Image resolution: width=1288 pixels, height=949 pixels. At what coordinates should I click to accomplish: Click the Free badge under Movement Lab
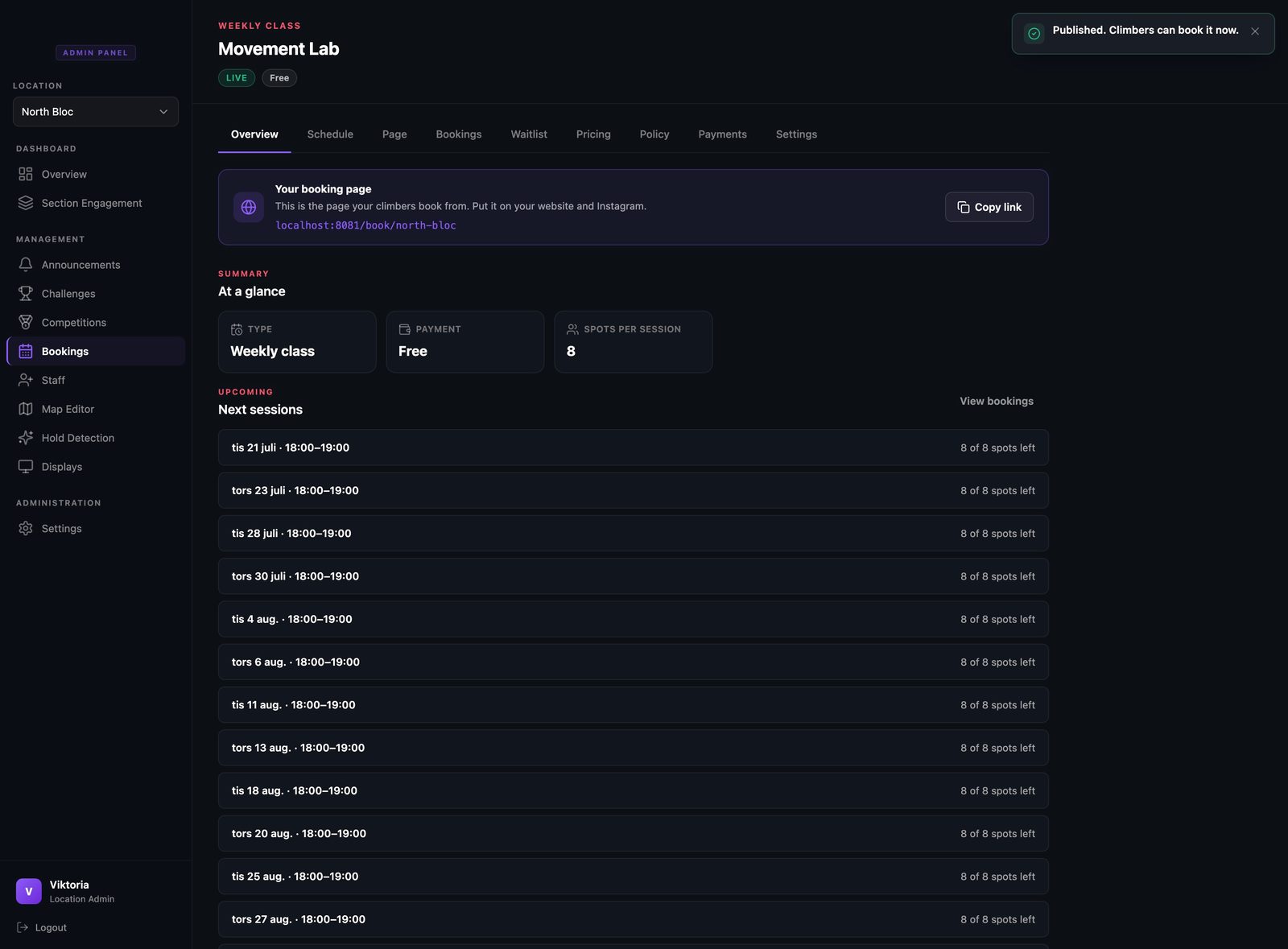point(279,78)
